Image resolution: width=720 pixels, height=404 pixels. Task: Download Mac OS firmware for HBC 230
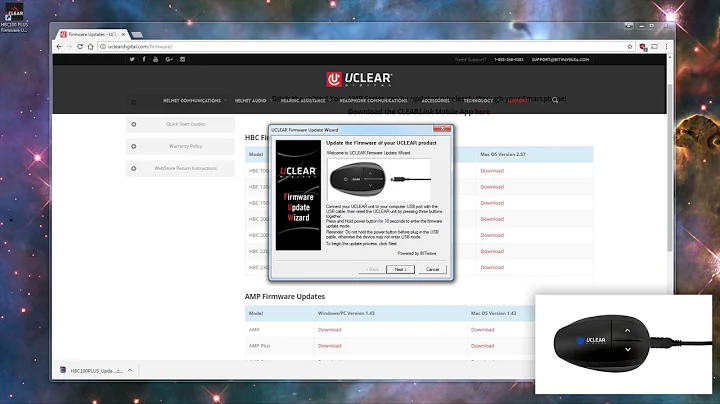[492, 267]
